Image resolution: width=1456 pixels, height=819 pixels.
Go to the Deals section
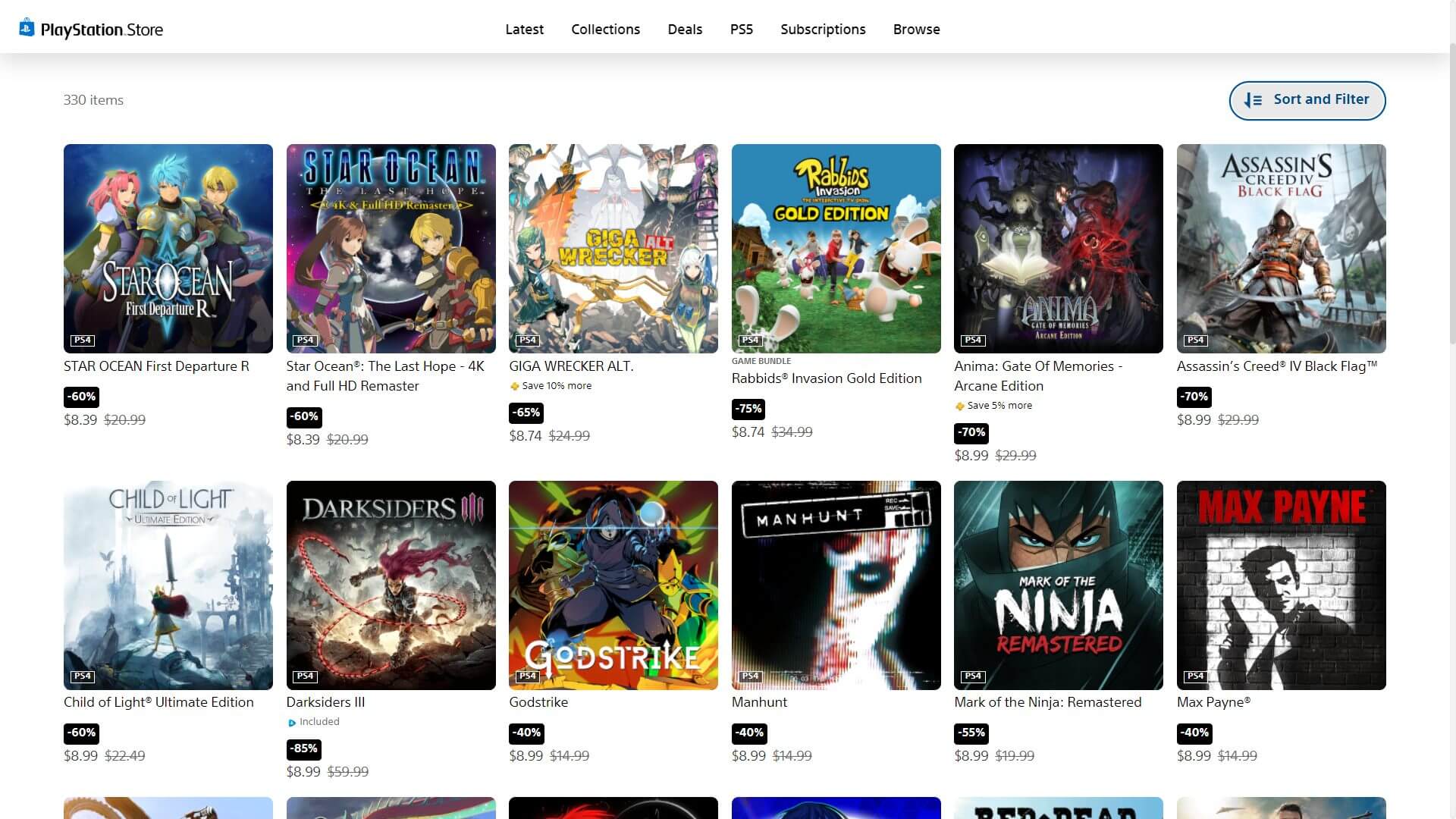click(x=685, y=29)
